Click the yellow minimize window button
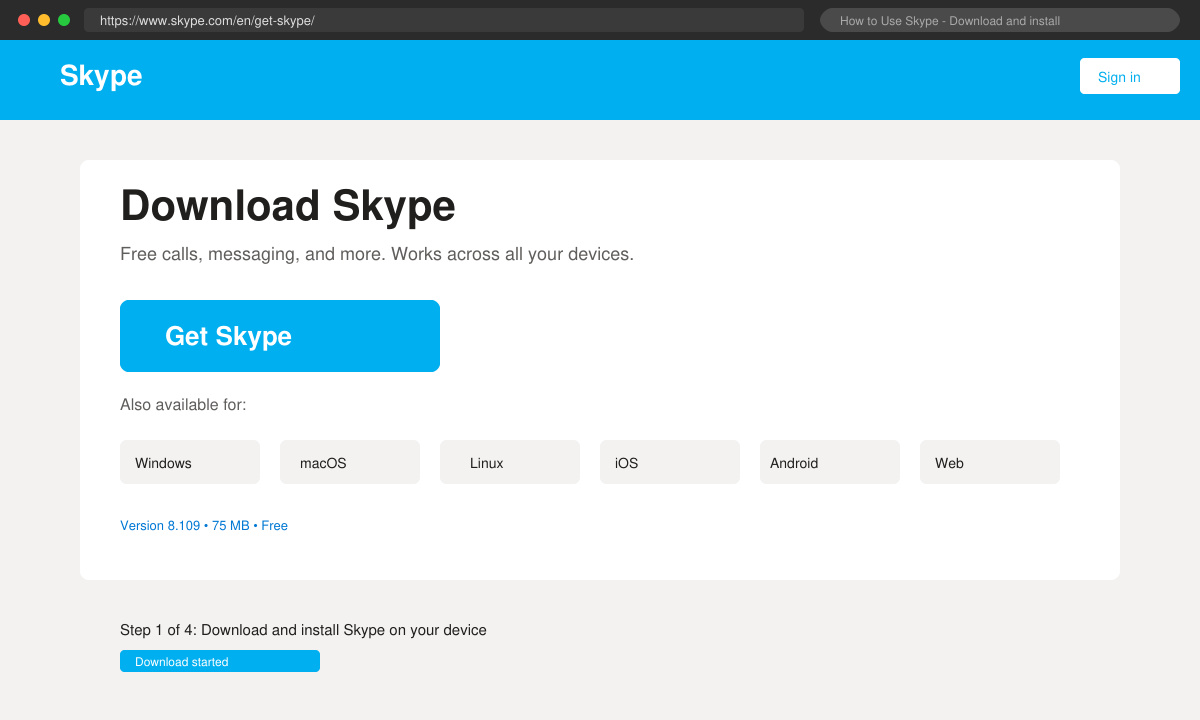Screen dimensions: 1200x720 pos(44,20)
